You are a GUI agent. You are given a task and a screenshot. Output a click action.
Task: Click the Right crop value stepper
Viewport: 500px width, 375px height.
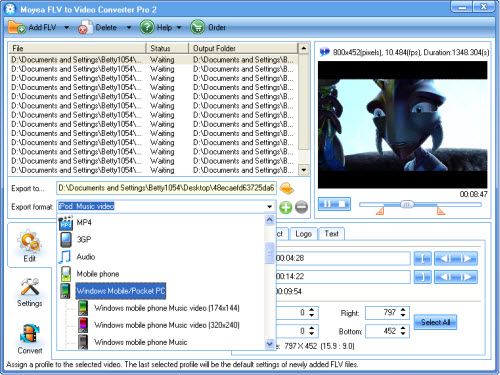[403, 313]
